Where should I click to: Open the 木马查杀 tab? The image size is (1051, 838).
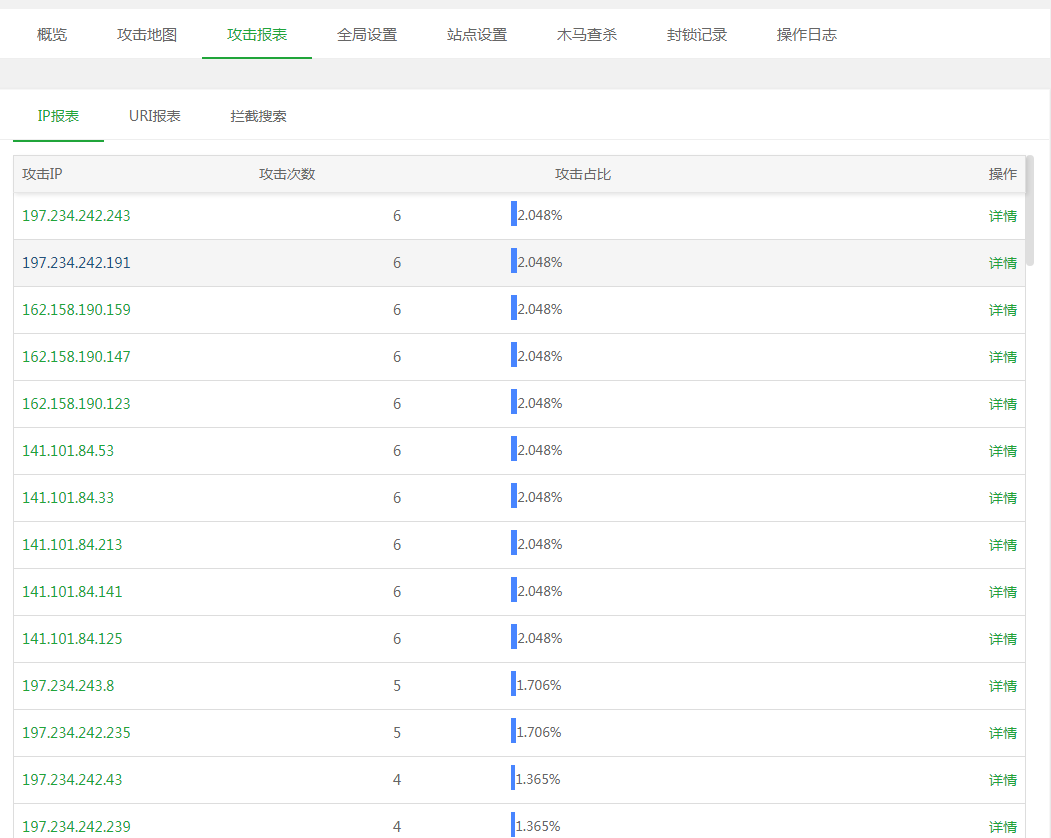(x=586, y=35)
